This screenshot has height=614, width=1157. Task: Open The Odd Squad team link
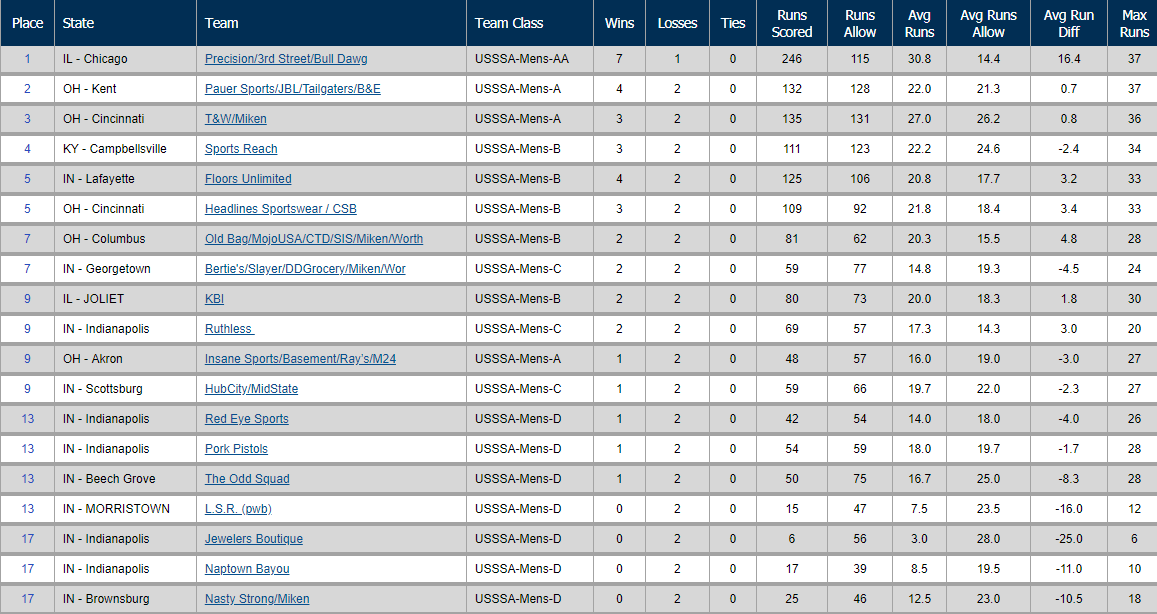246,479
